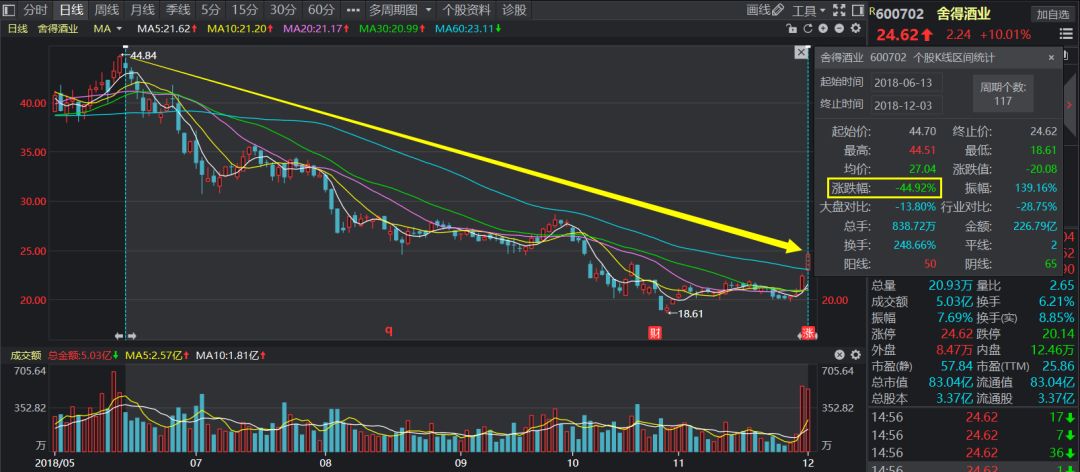Select the 5分 period tab
This screenshot has width=1080, height=472.
pyautogui.click(x=211, y=10)
